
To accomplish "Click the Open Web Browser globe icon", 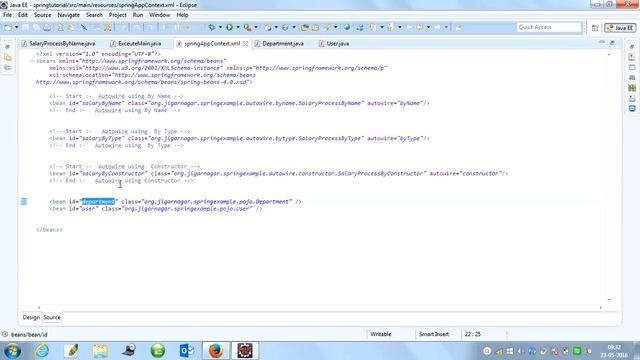I will 347,27.
